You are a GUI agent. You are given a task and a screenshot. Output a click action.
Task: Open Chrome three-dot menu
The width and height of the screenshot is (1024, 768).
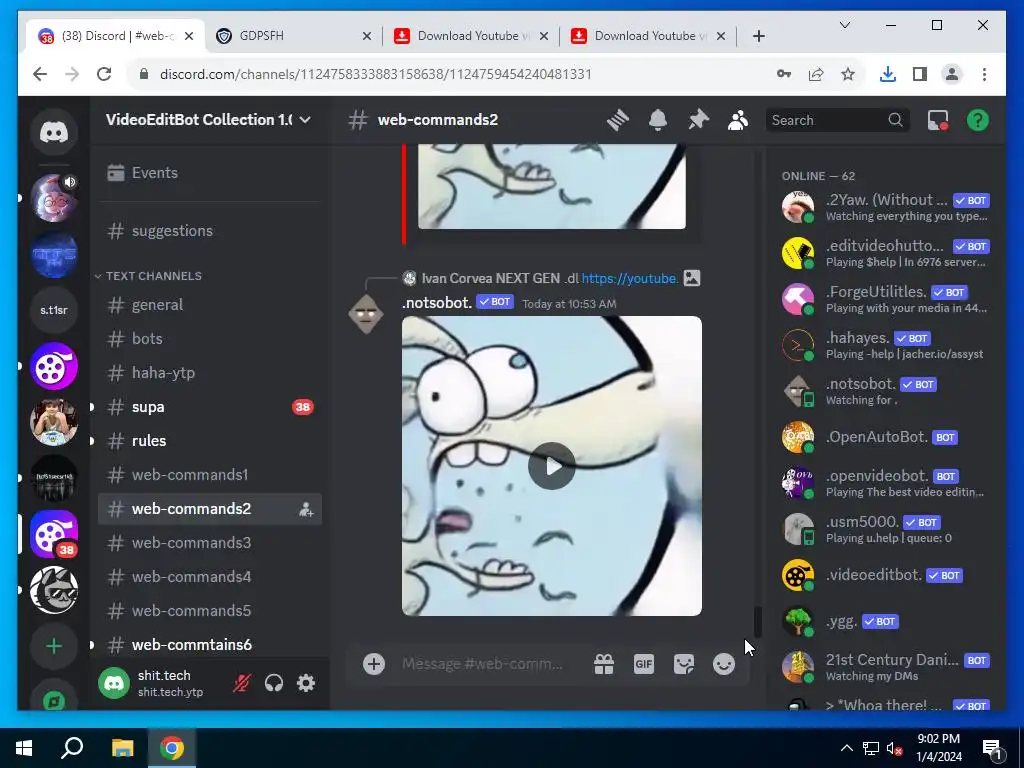tap(984, 74)
